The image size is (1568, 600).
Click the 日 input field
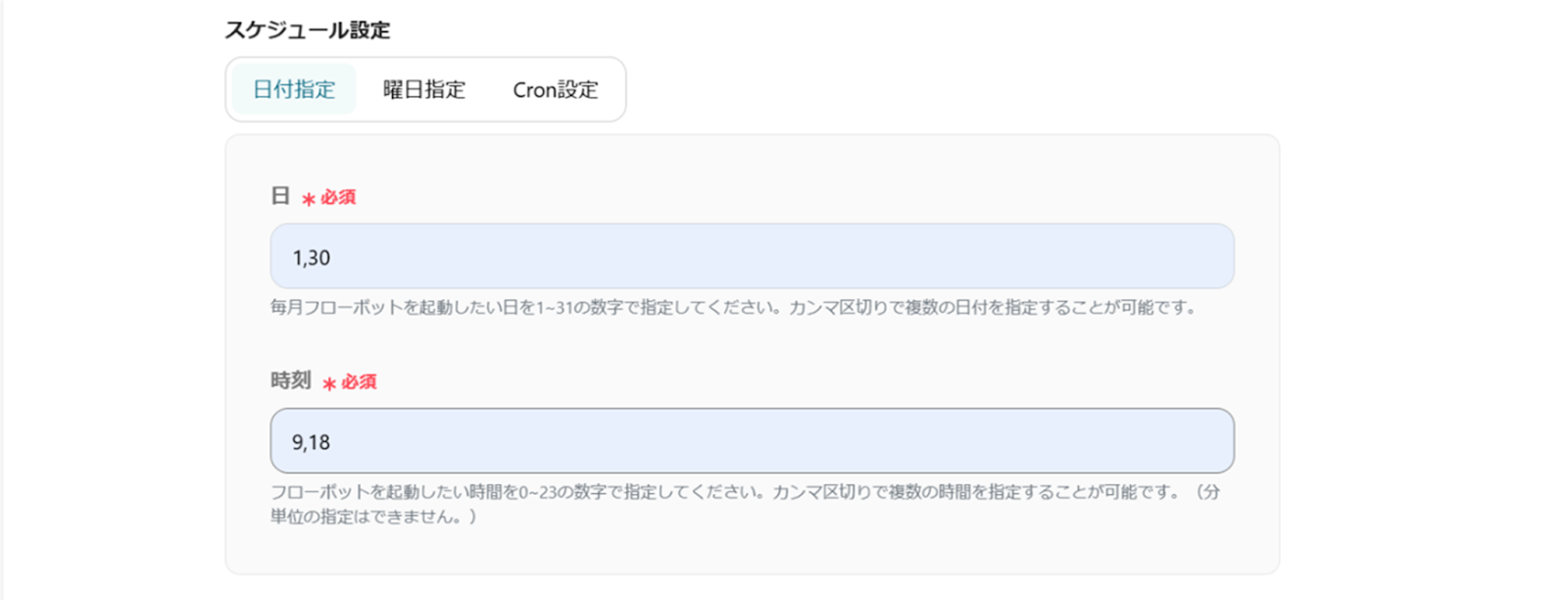click(x=752, y=257)
